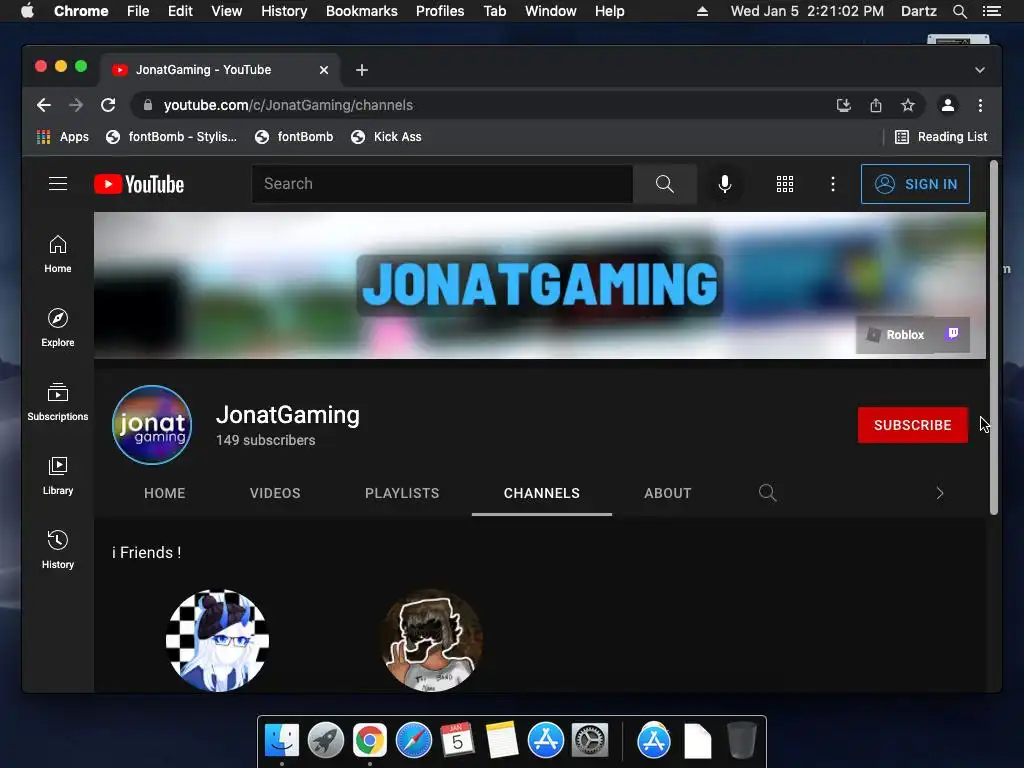1024x768 pixels.
Task: Open Control Center list icon in menu bar
Action: pyautogui.click(x=991, y=11)
